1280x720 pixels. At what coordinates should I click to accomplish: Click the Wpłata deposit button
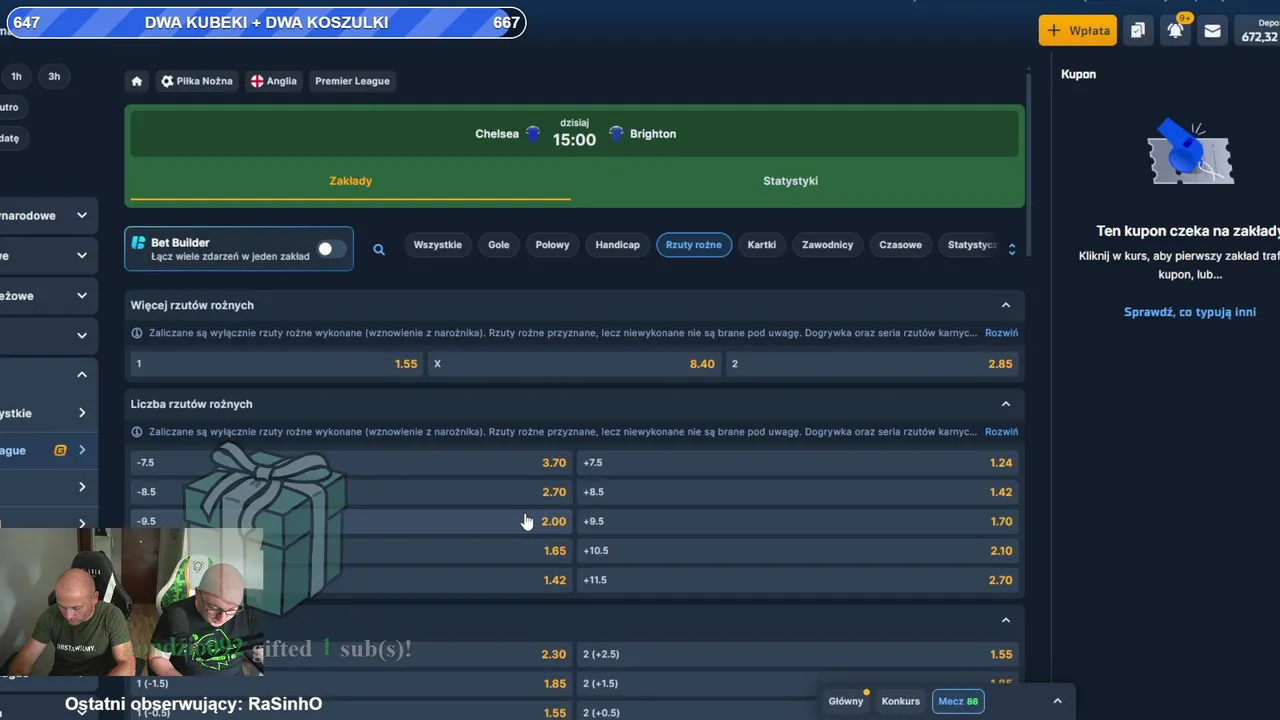(x=1078, y=30)
